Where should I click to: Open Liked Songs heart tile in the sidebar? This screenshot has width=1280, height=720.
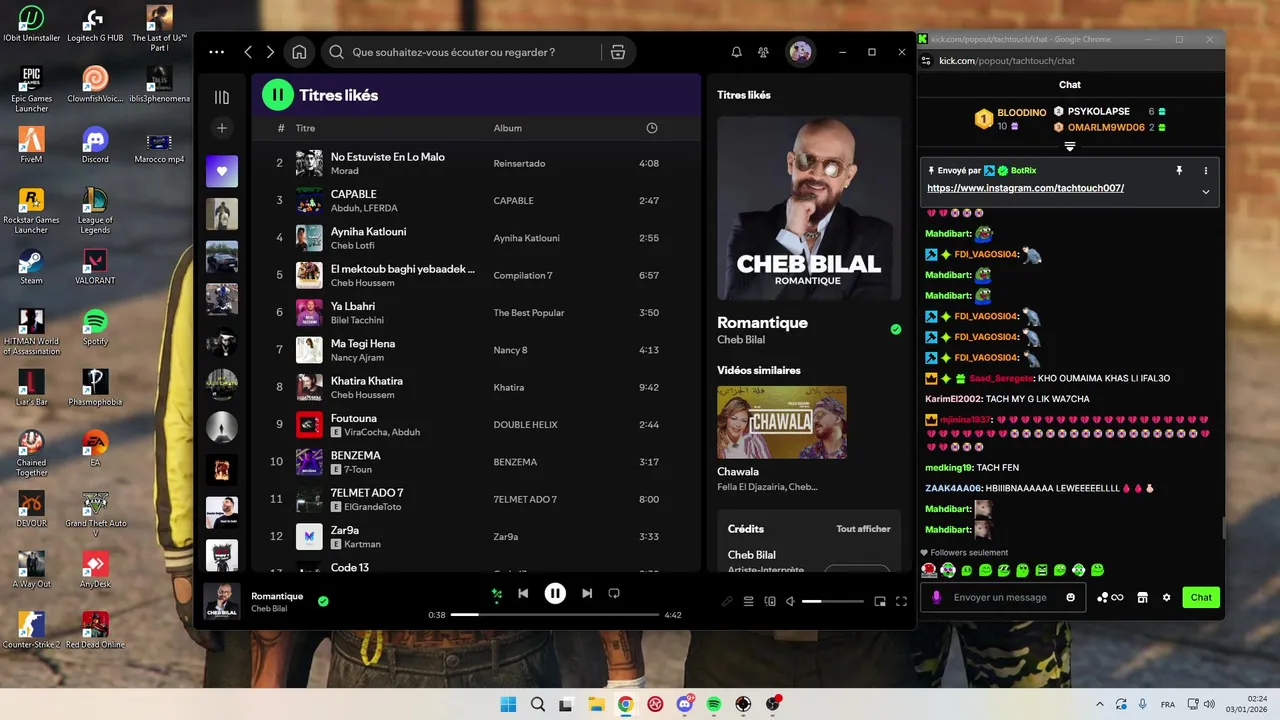tap(222, 171)
